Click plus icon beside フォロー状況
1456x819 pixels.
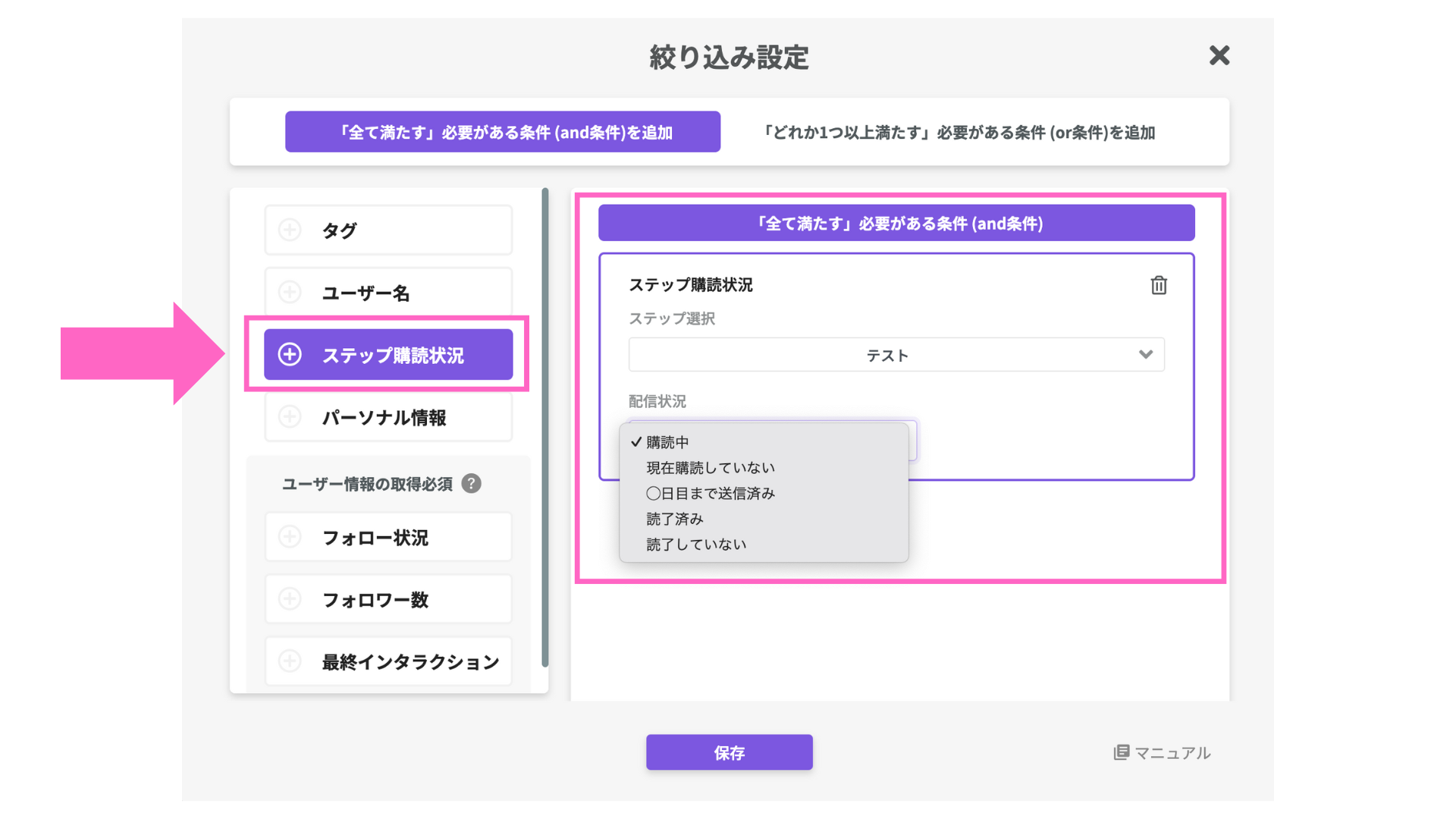click(x=290, y=537)
